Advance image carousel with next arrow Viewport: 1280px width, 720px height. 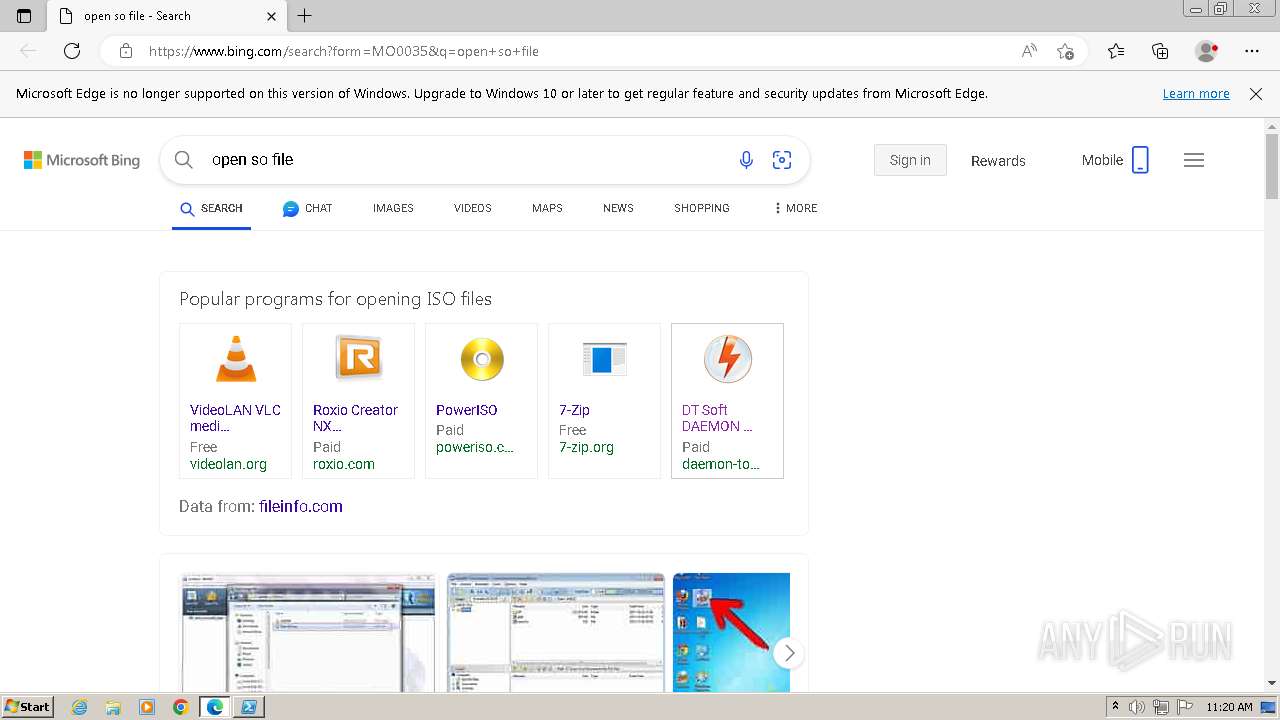789,653
